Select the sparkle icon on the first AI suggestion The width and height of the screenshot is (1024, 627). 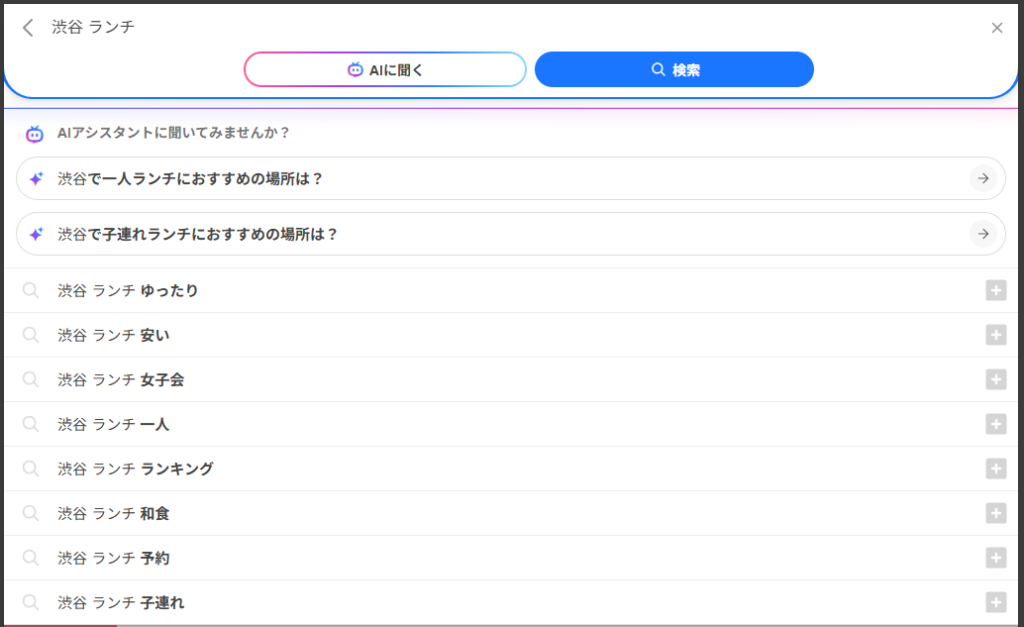37,178
